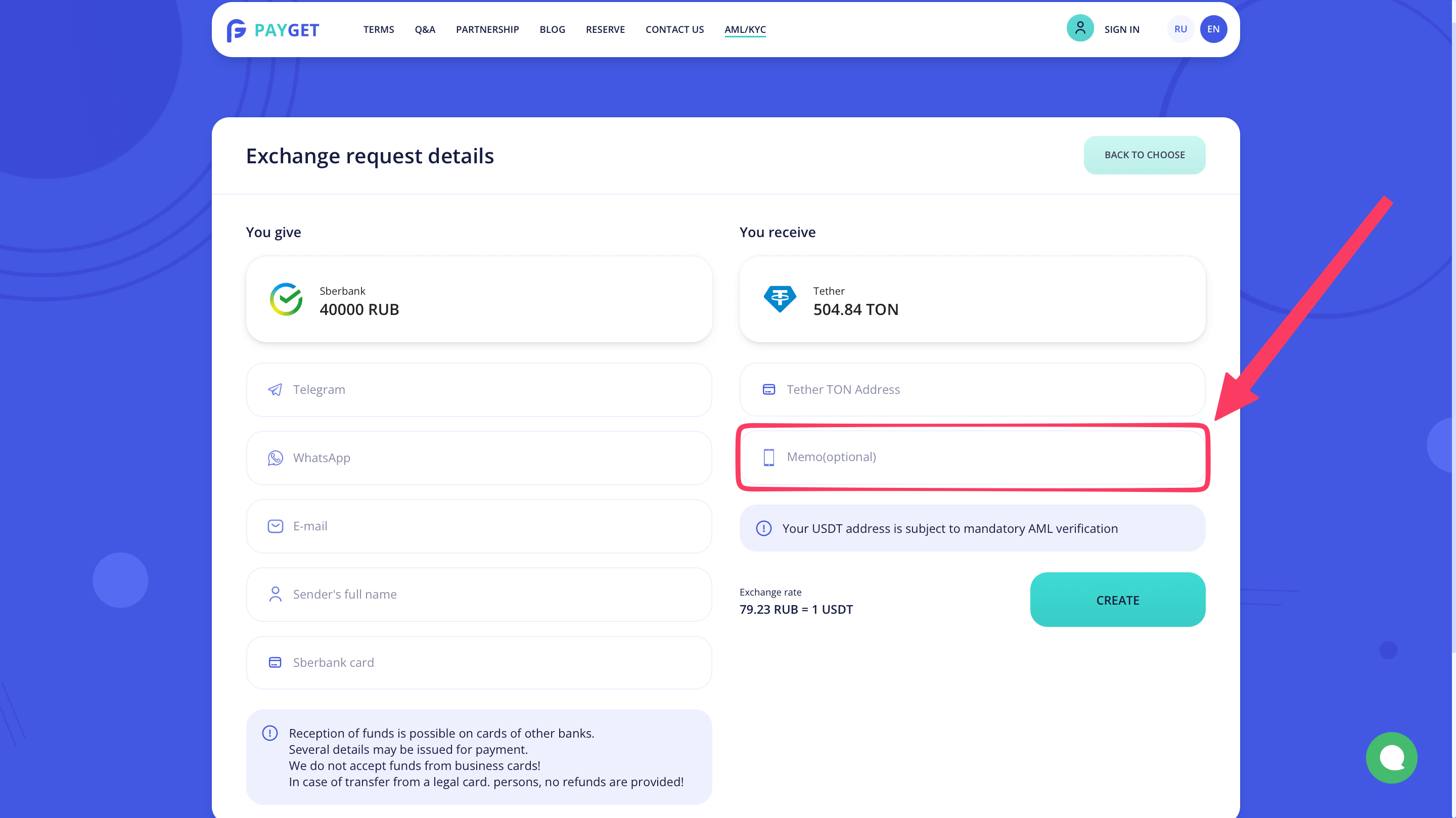Click the Telegram paper plane icon
Image resolution: width=1456 pixels, height=818 pixels.
(275, 389)
